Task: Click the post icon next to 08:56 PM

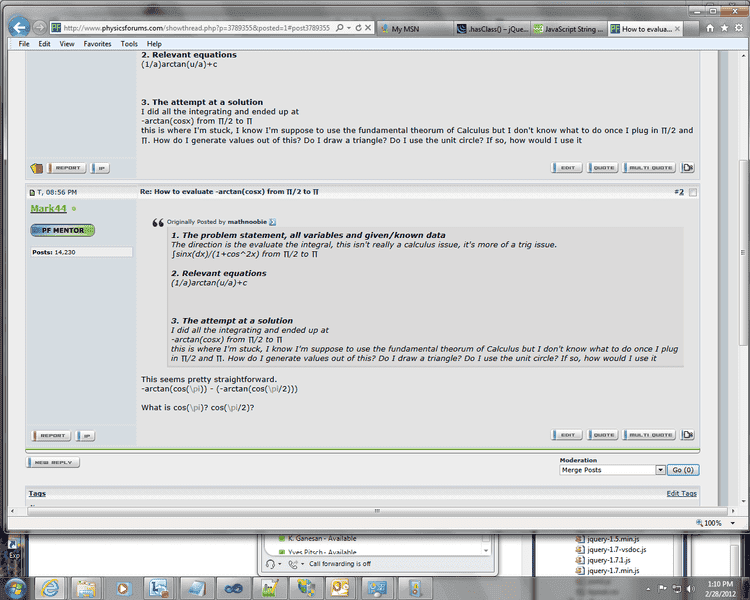Action: pos(32,192)
